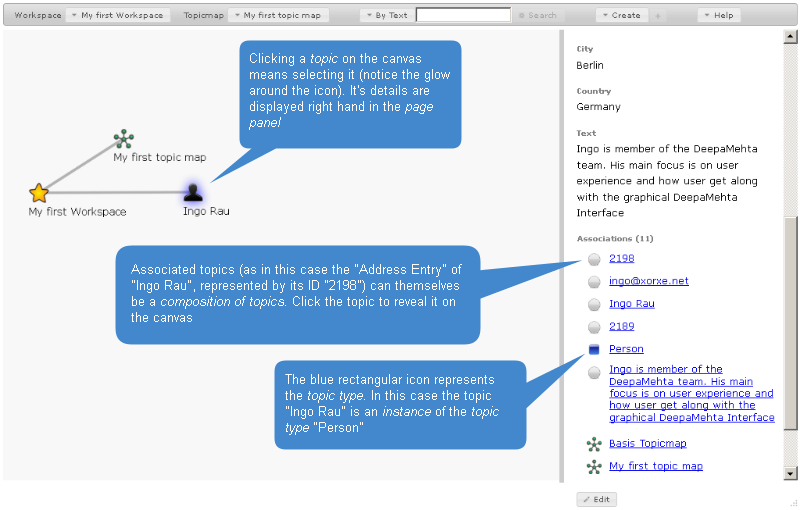This screenshot has height=510, width=800.
Task: Click the yellow star My first Workspace icon
Action: pyautogui.click(x=39, y=192)
